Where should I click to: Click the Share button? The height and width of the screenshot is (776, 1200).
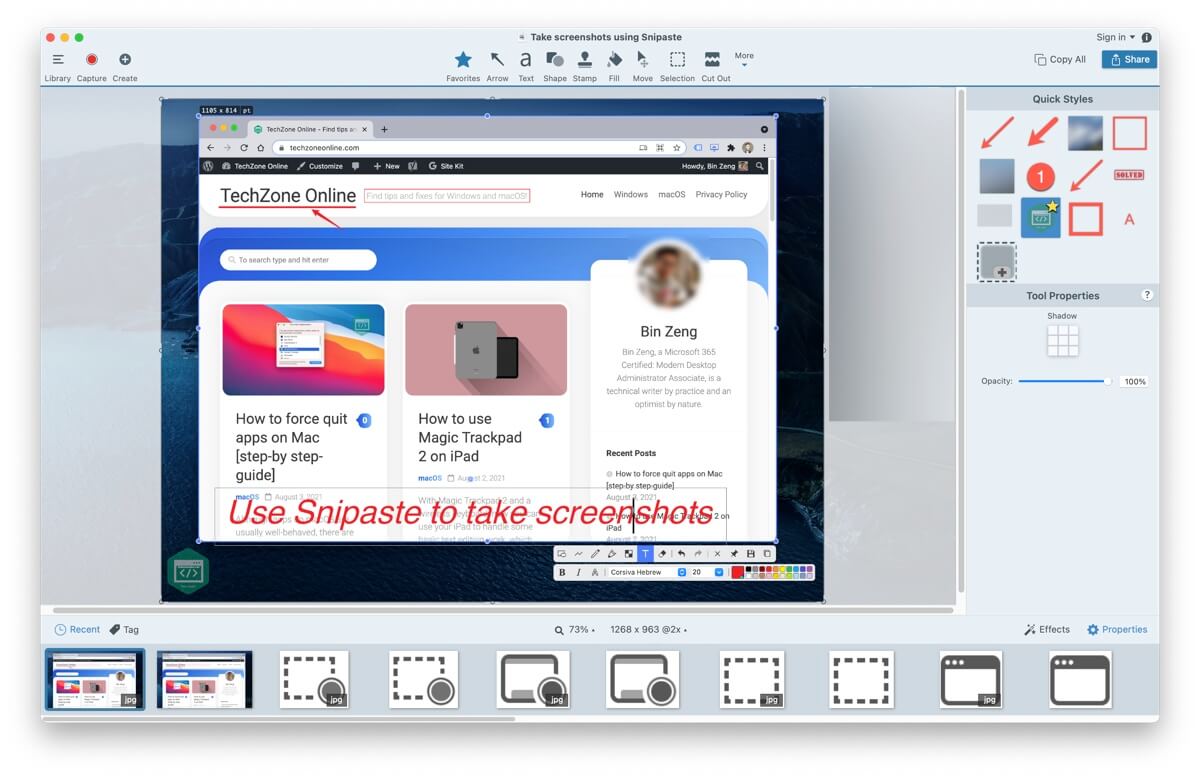[1128, 59]
